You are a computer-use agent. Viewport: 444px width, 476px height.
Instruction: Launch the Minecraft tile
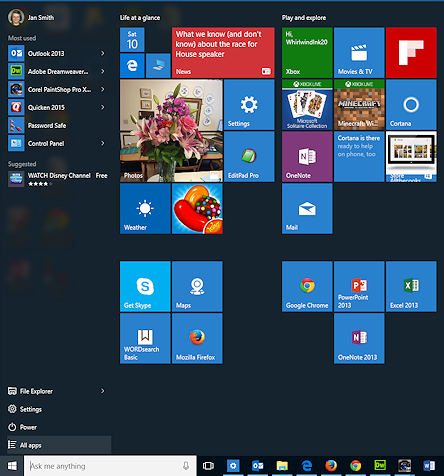tap(359, 105)
